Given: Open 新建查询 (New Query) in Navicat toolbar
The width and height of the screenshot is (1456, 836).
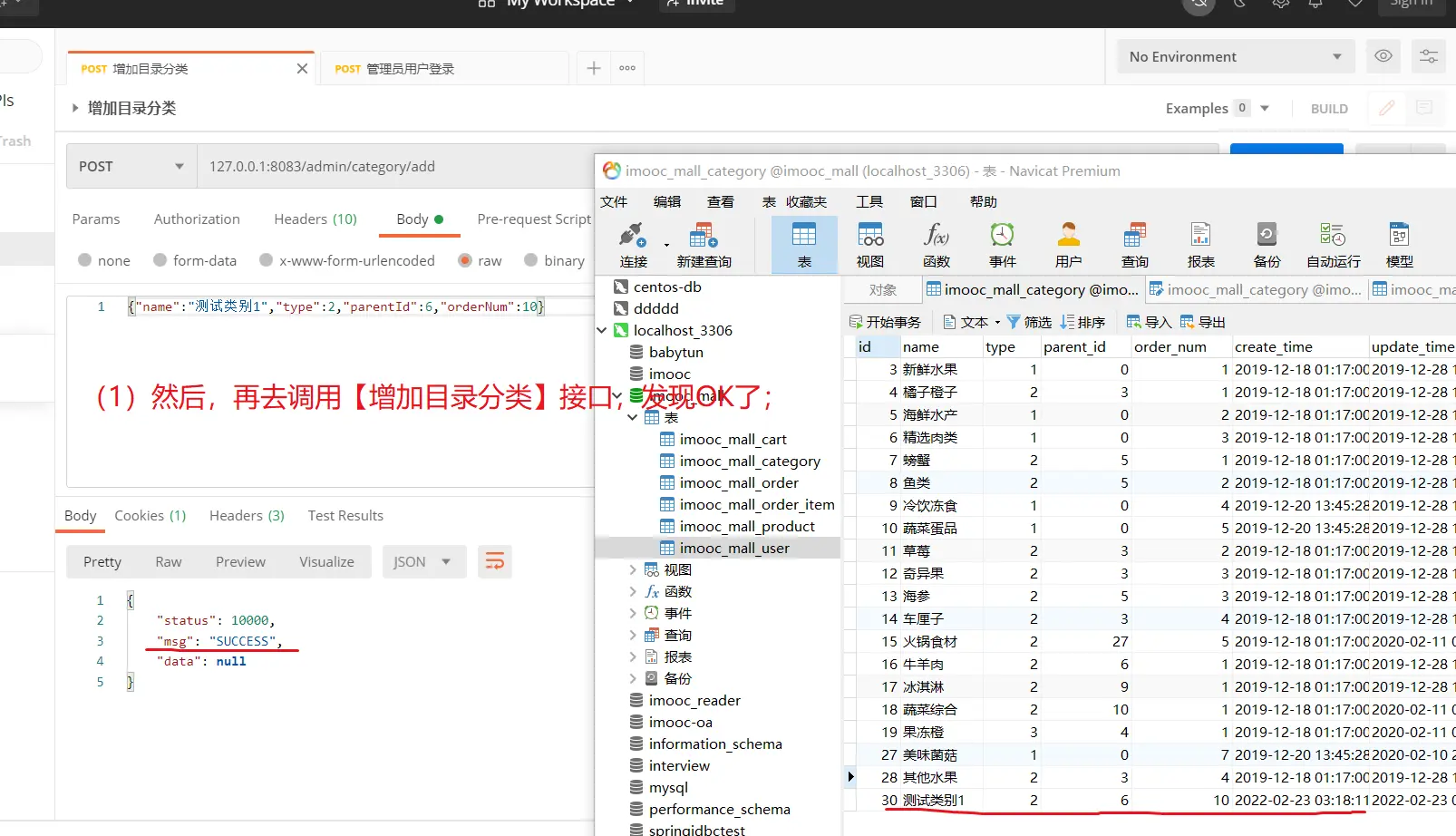Looking at the screenshot, I should [704, 245].
